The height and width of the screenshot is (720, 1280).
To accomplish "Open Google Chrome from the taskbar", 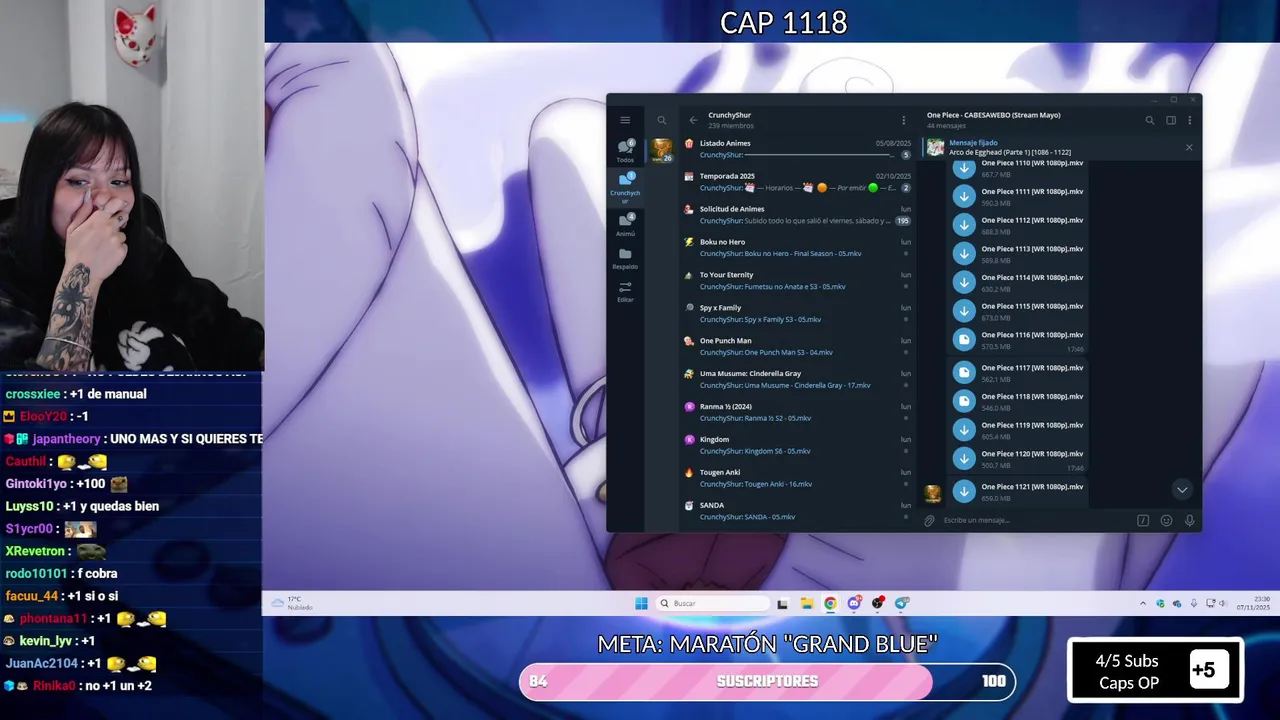I will (x=830, y=603).
